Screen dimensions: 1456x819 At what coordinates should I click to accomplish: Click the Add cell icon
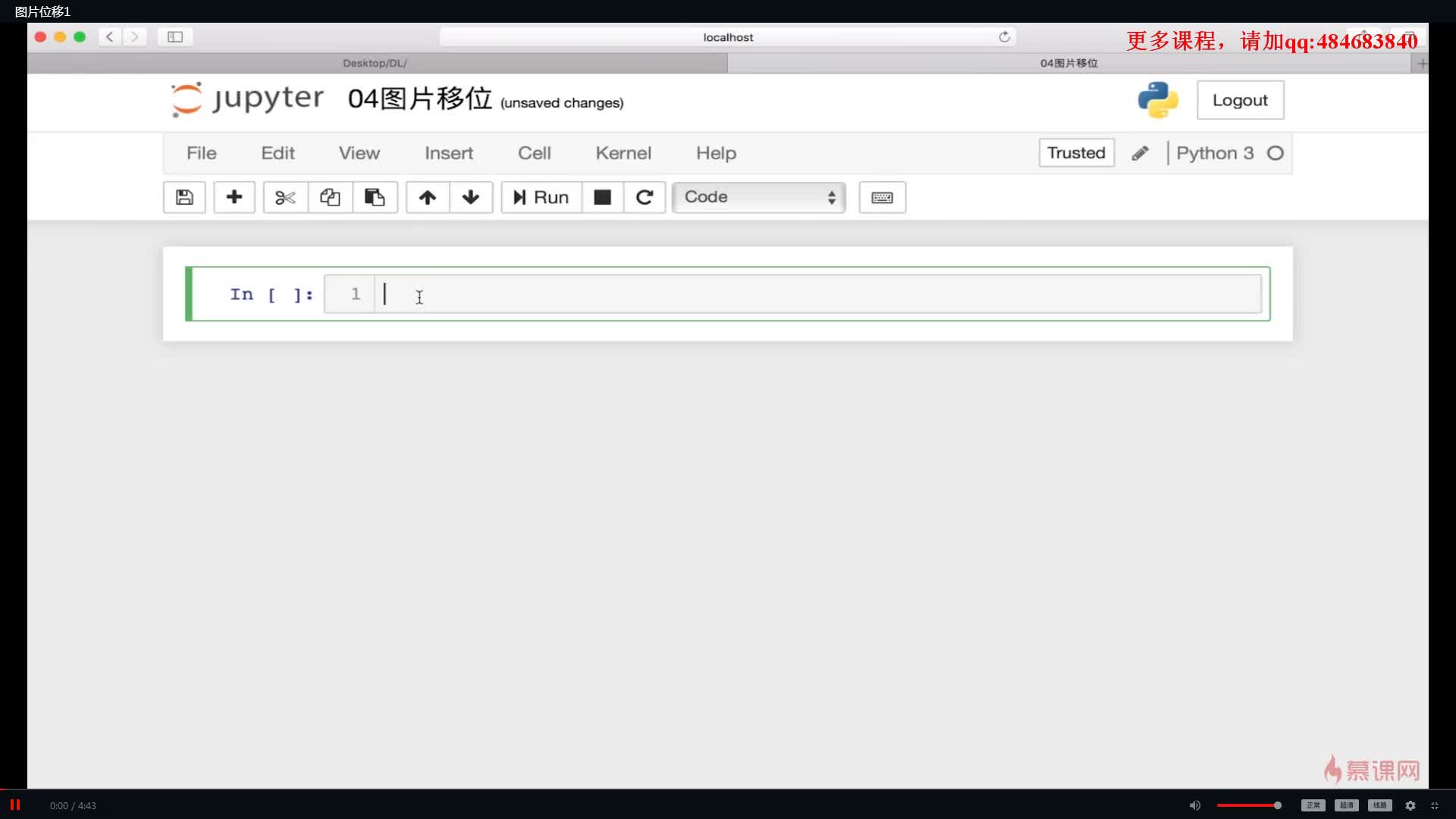click(233, 197)
